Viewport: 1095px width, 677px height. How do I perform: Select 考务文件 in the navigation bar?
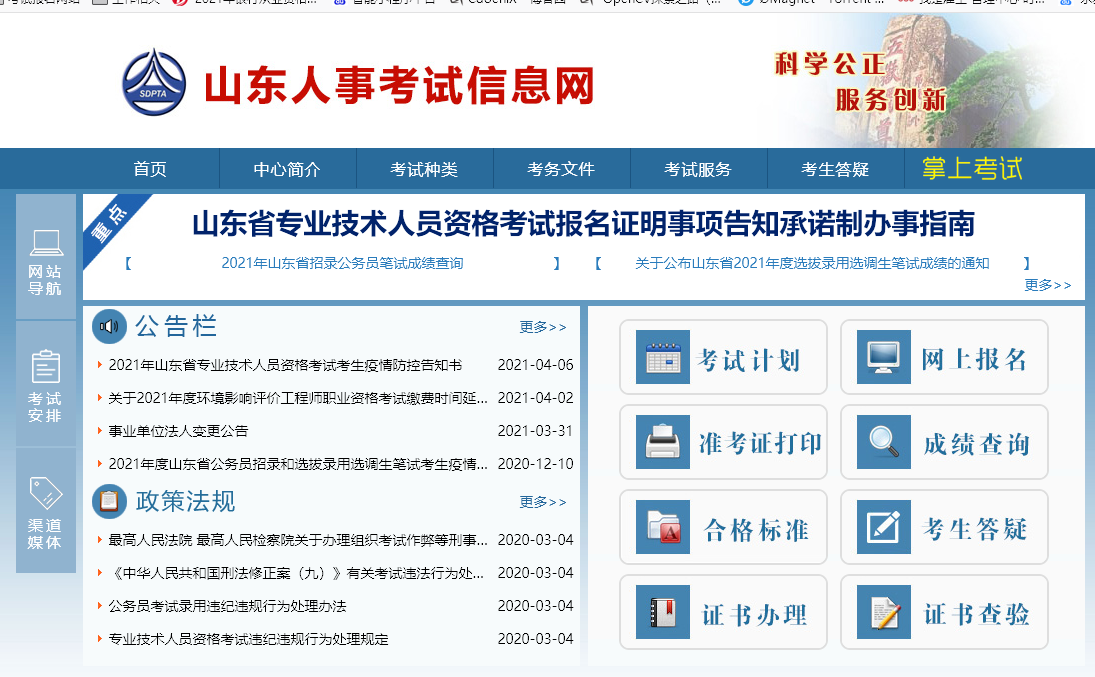pos(561,169)
